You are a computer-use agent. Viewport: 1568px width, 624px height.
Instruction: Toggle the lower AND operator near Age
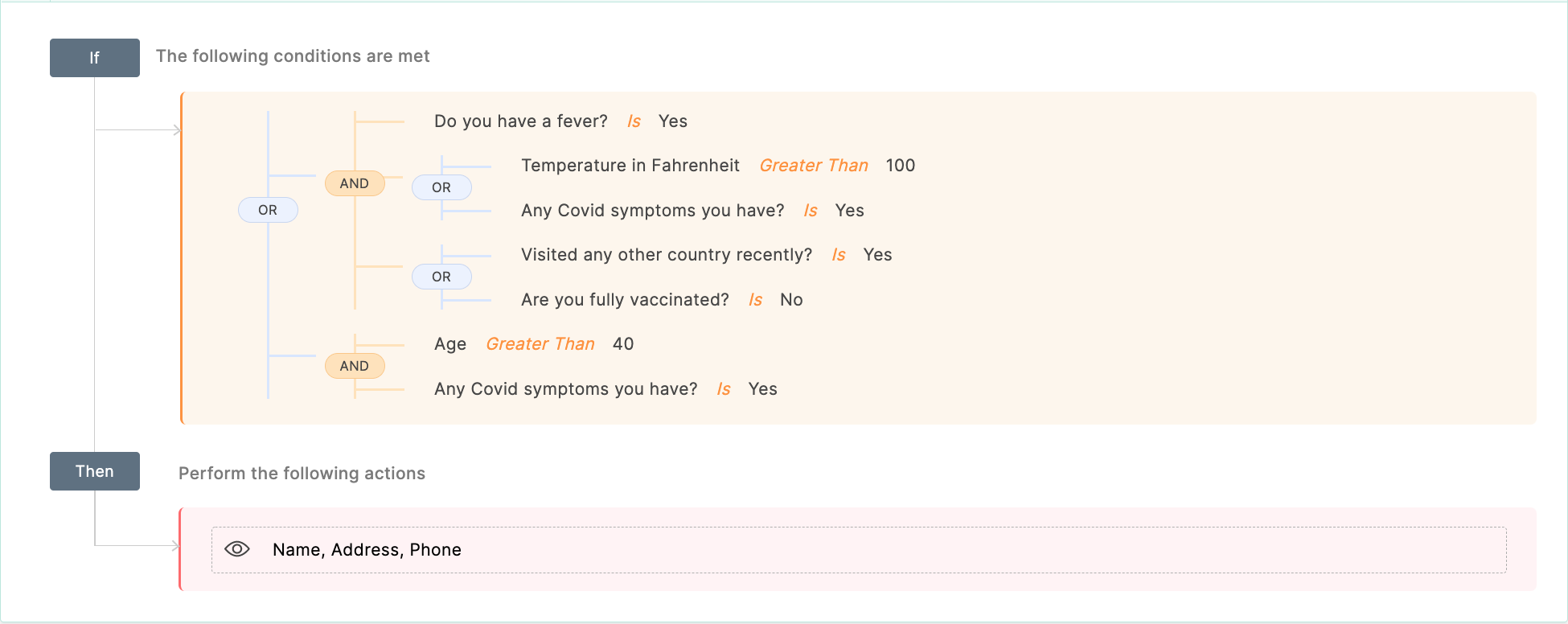355,366
